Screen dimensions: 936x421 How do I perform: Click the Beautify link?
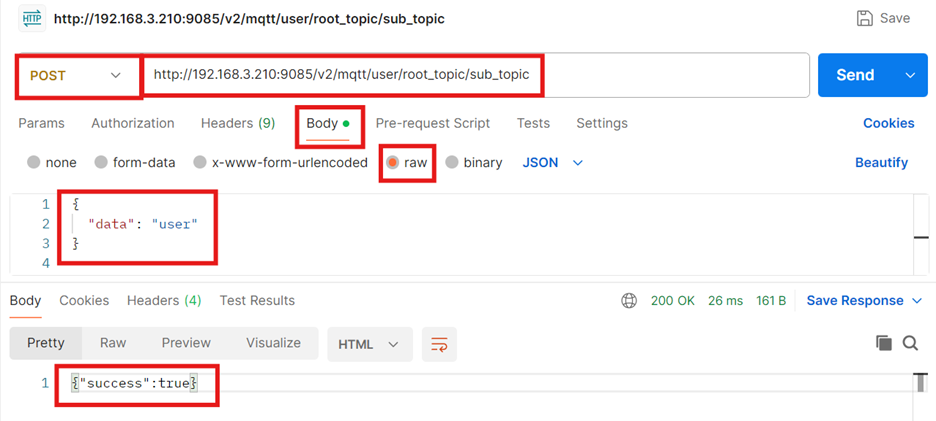pos(881,162)
